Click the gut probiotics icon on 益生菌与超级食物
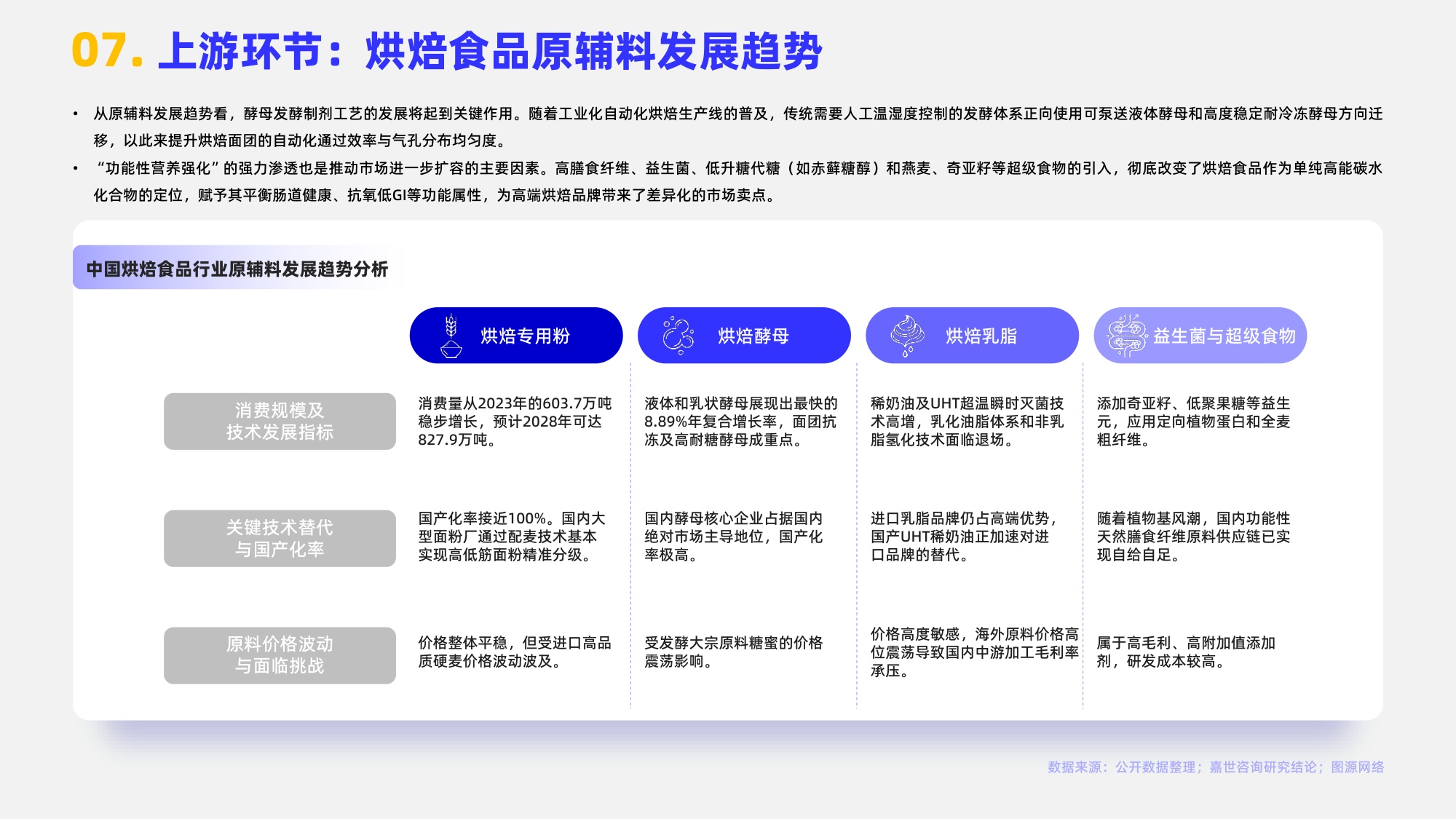Screen dimensions: 1456x819 point(1127,336)
